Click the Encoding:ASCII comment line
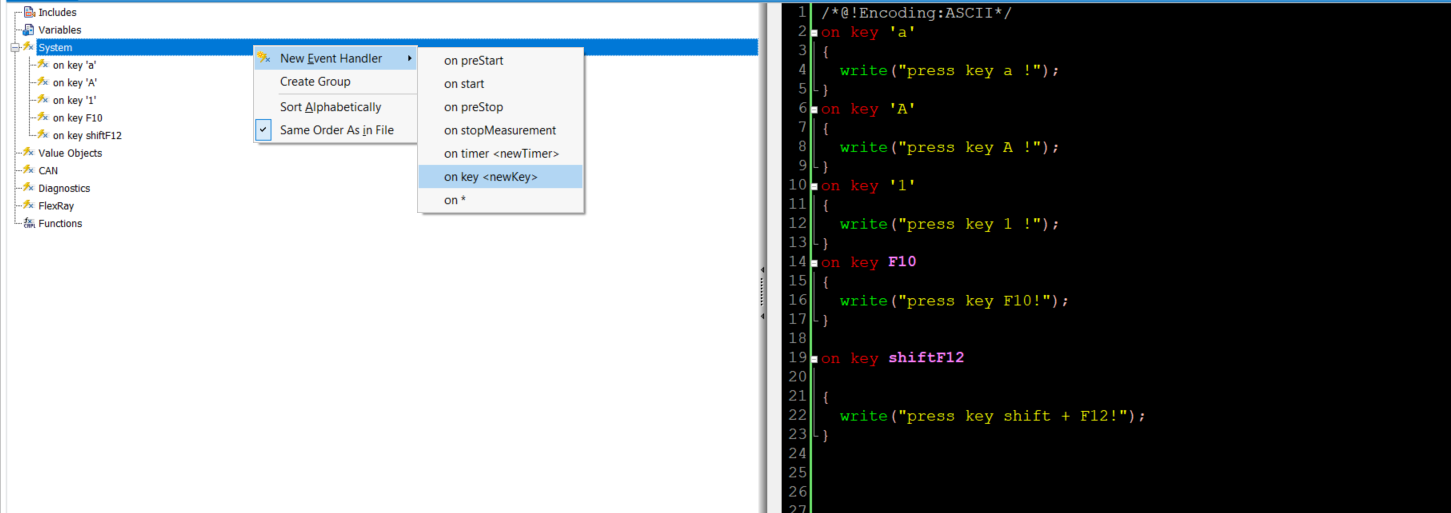Viewport: 1451px width, 513px height. [x=917, y=13]
